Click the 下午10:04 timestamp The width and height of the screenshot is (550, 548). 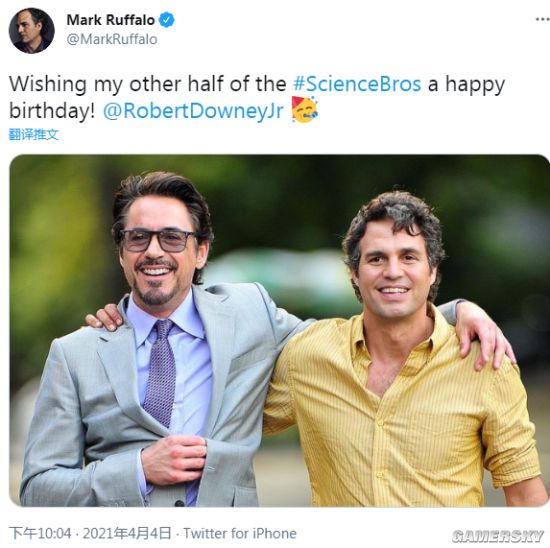[40, 533]
